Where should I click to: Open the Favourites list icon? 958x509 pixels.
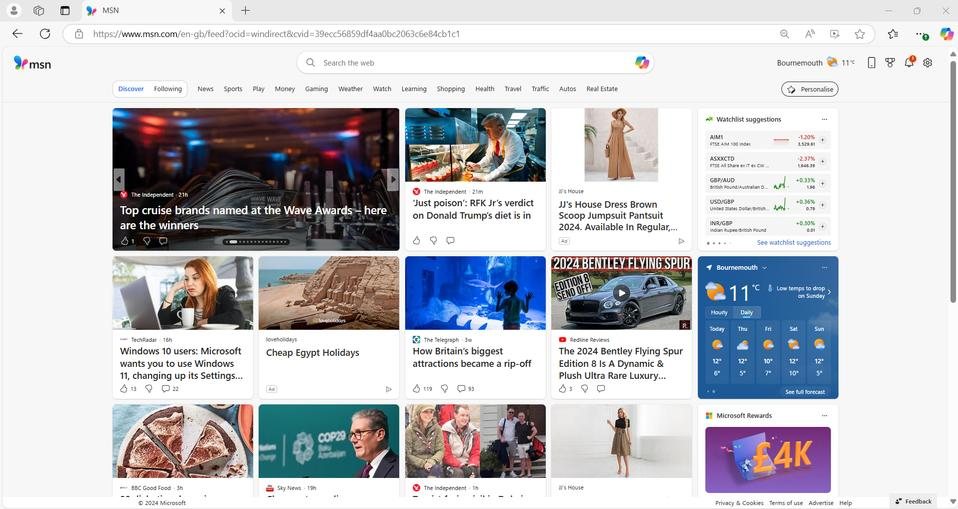(x=893, y=34)
